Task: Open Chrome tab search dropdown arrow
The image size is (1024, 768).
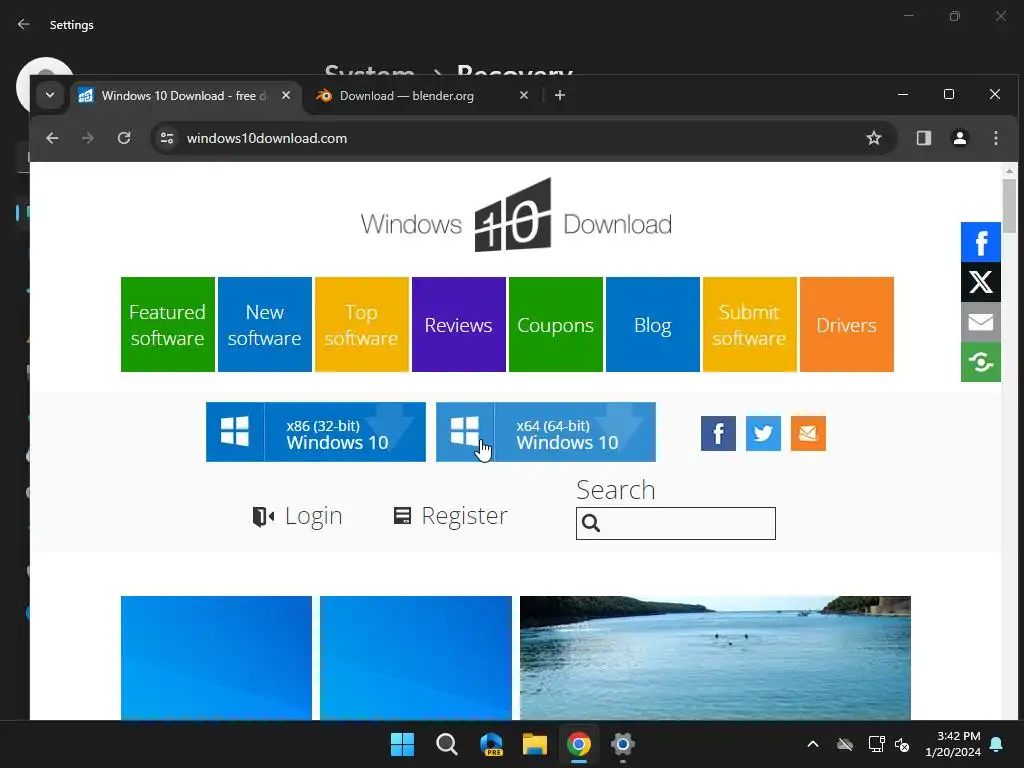Action: (50, 95)
